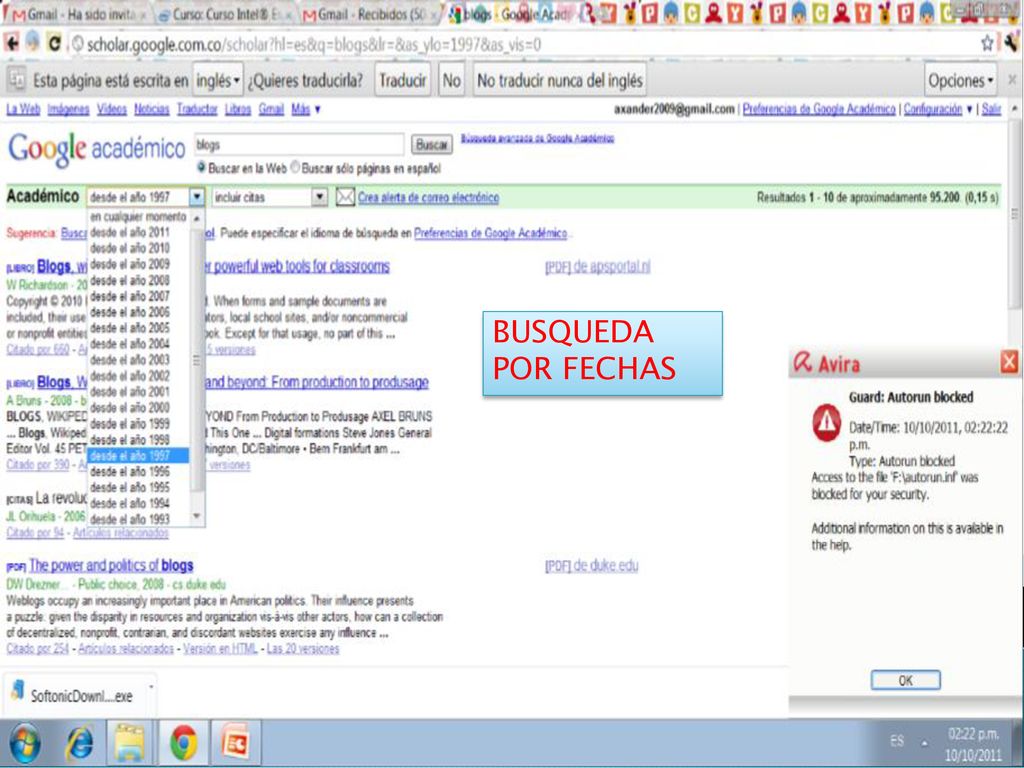Image resolution: width=1024 pixels, height=768 pixels.
Task: Click the translate bar language icon
Action: (17, 80)
